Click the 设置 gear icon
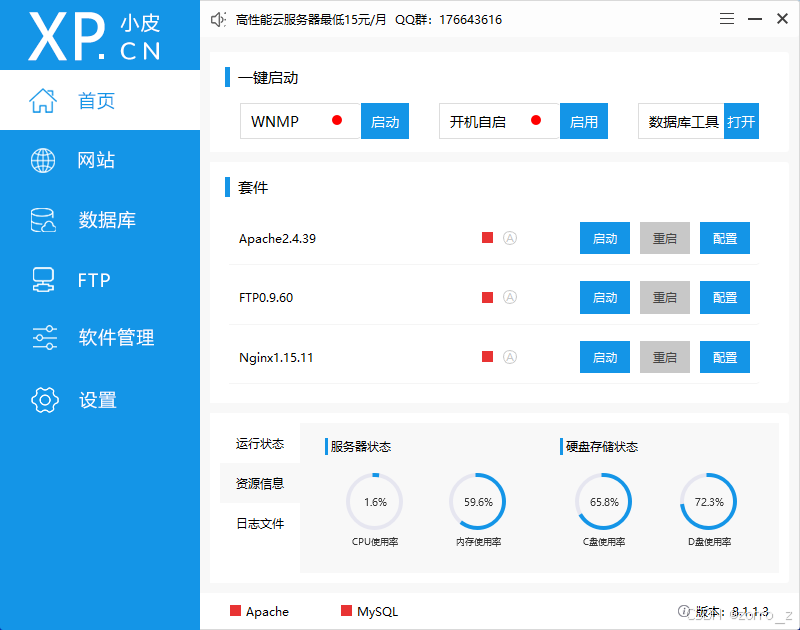 [45, 399]
